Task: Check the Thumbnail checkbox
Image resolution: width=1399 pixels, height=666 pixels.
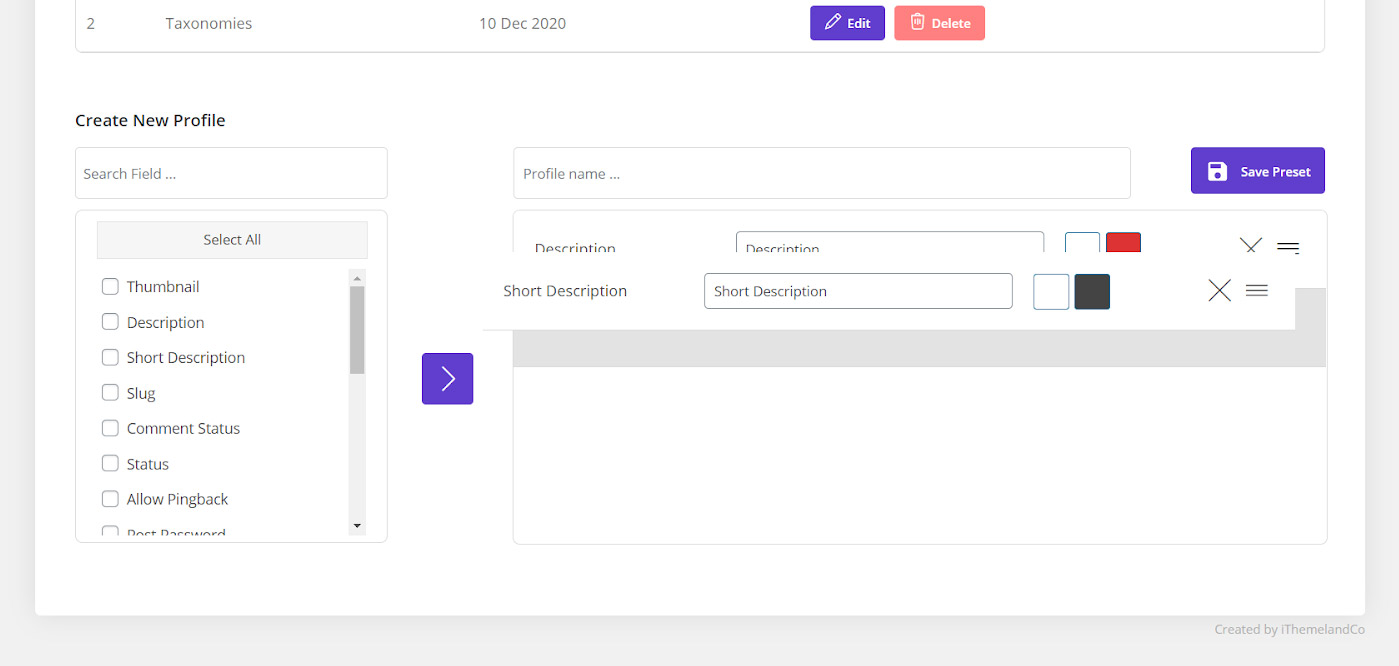Action: (x=110, y=287)
